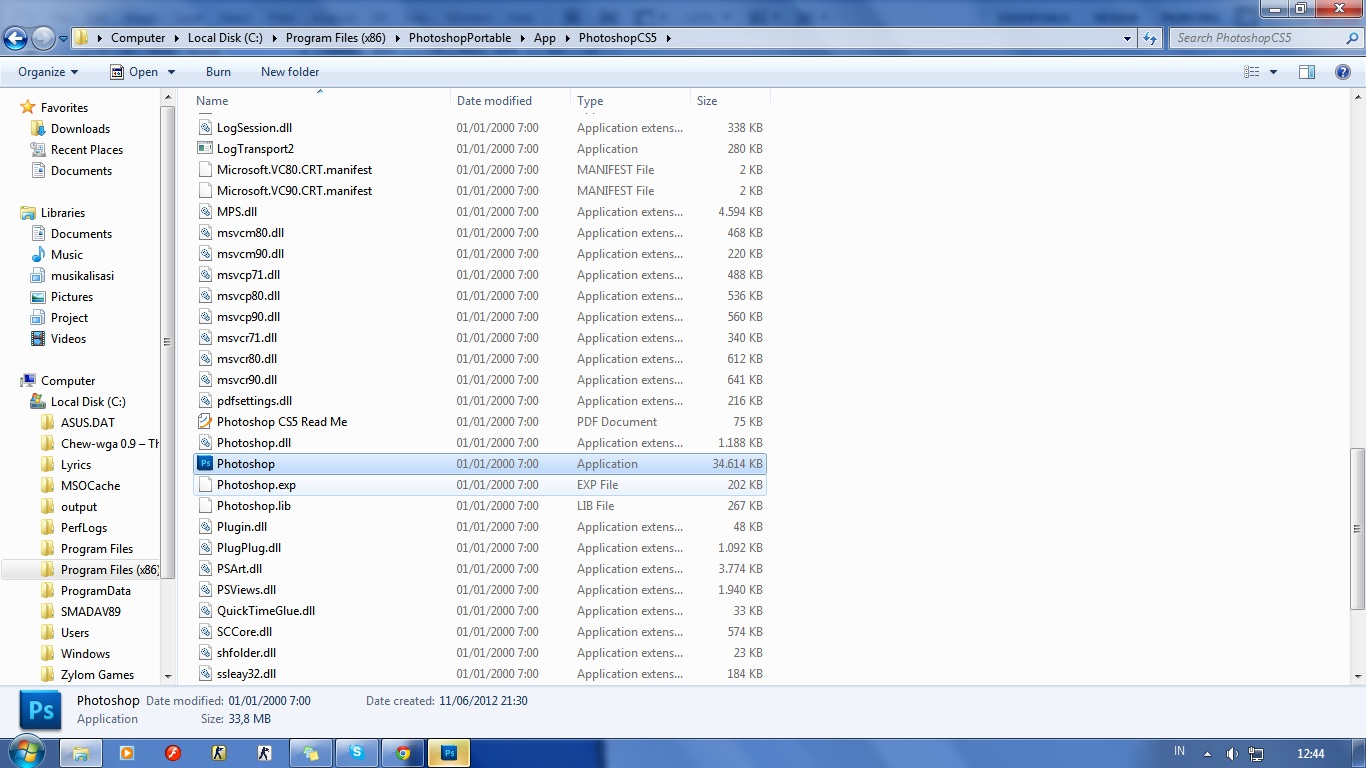Toggle the preview pane button
1366x768 pixels.
pos(1307,72)
